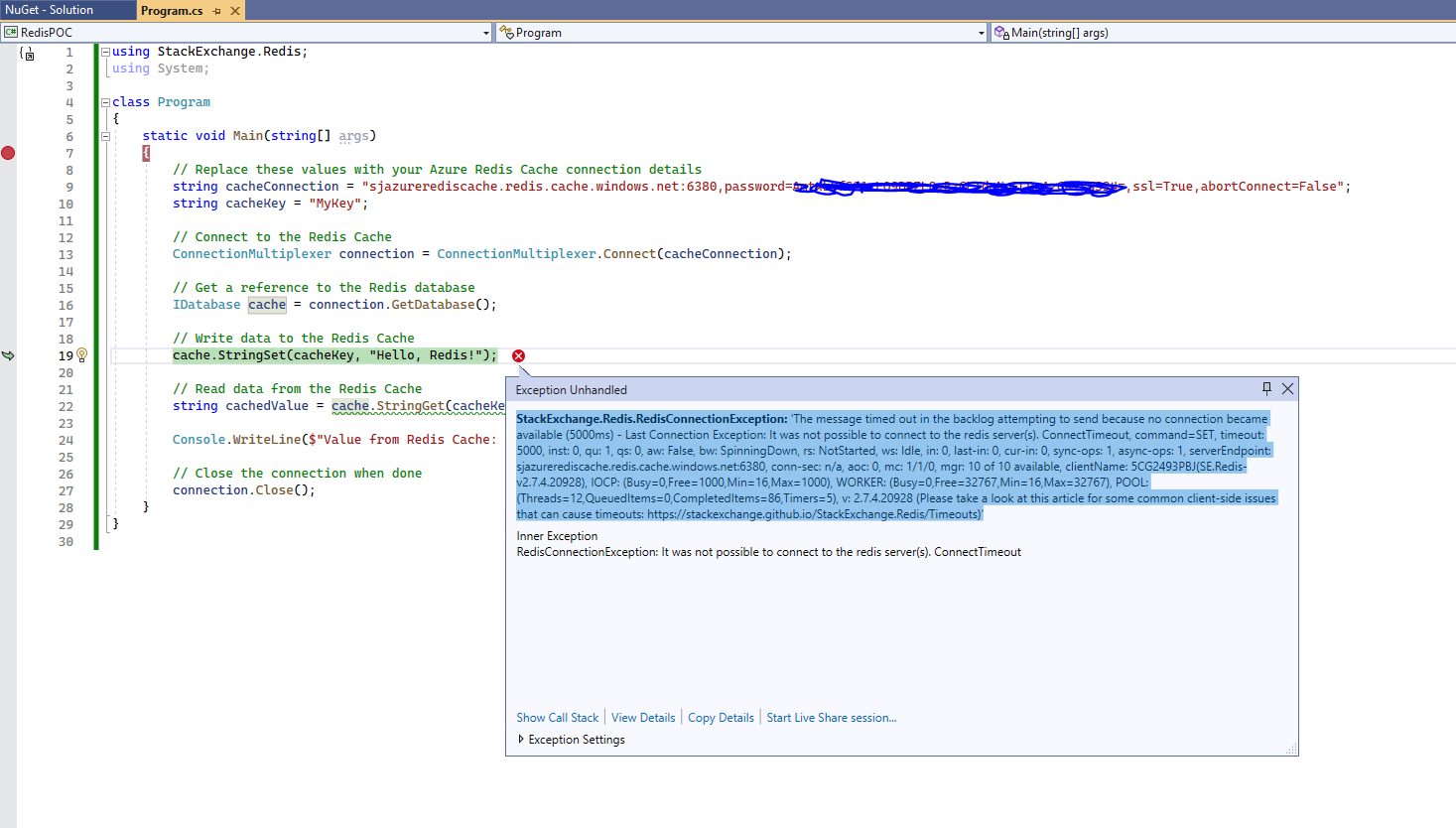Click Start Live Share session link
The height and width of the screenshot is (828, 1456).
click(832, 718)
